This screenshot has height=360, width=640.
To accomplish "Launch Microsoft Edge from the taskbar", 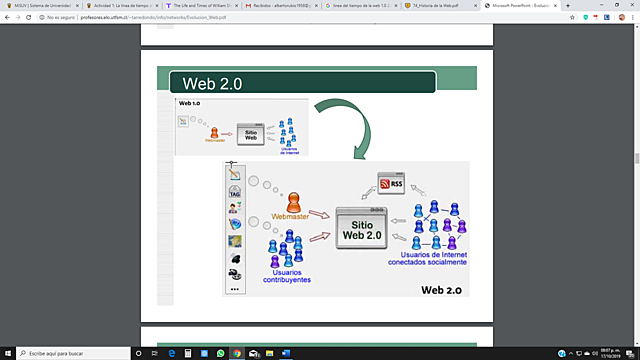I will click(x=171, y=353).
